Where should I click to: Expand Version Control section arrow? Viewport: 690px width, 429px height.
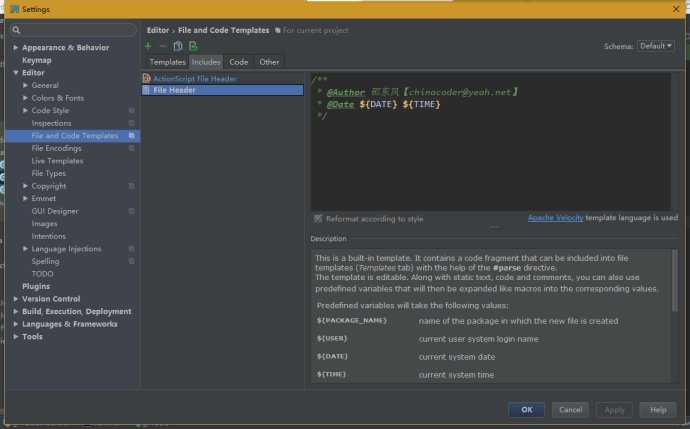(15, 299)
